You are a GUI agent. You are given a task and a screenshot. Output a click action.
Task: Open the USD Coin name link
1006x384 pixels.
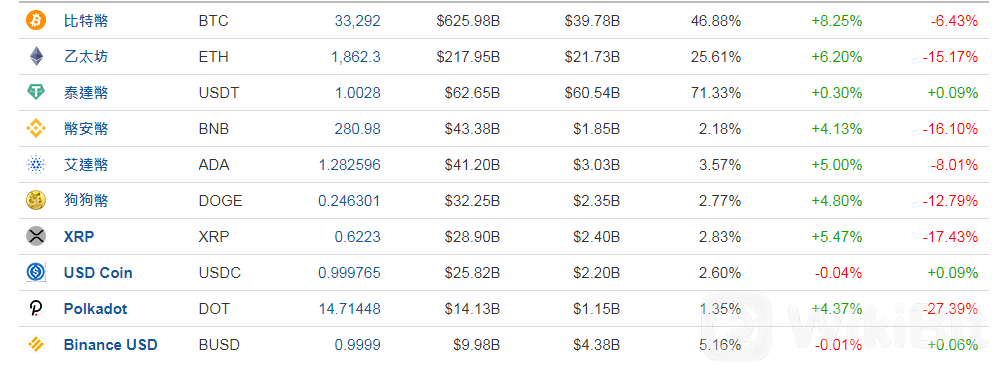pyautogui.click(x=98, y=272)
